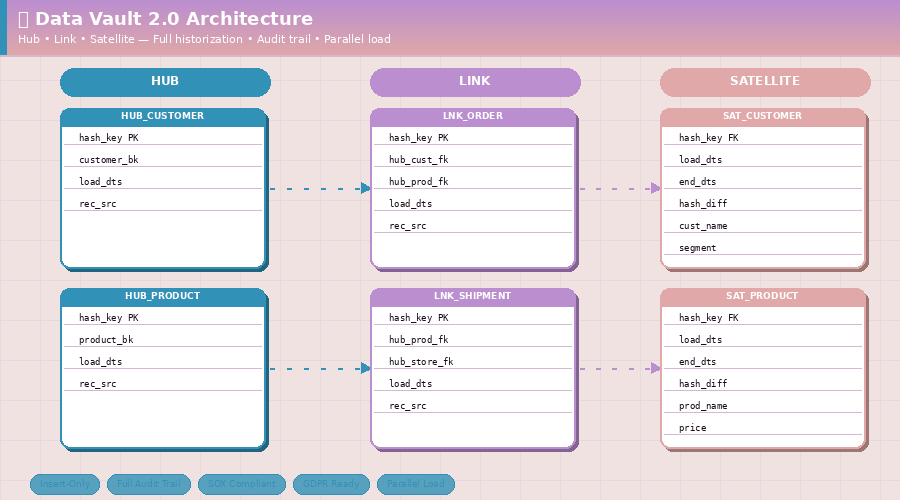The width and height of the screenshot is (900, 500).
Task: Click arrowhead pointing into LNK_SHIPMENT table
Action: coord(366,368)
